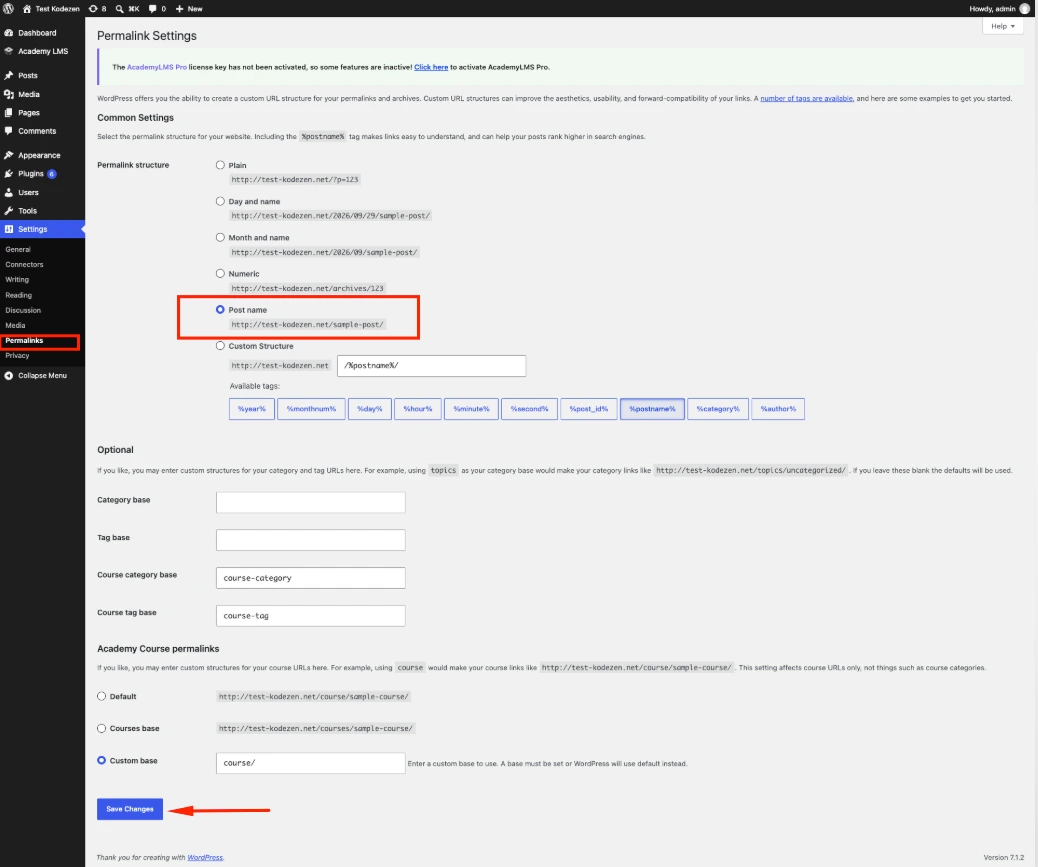
Task: Open AcademyLMS Pro link in notice
Action: [x=157, y=68]
